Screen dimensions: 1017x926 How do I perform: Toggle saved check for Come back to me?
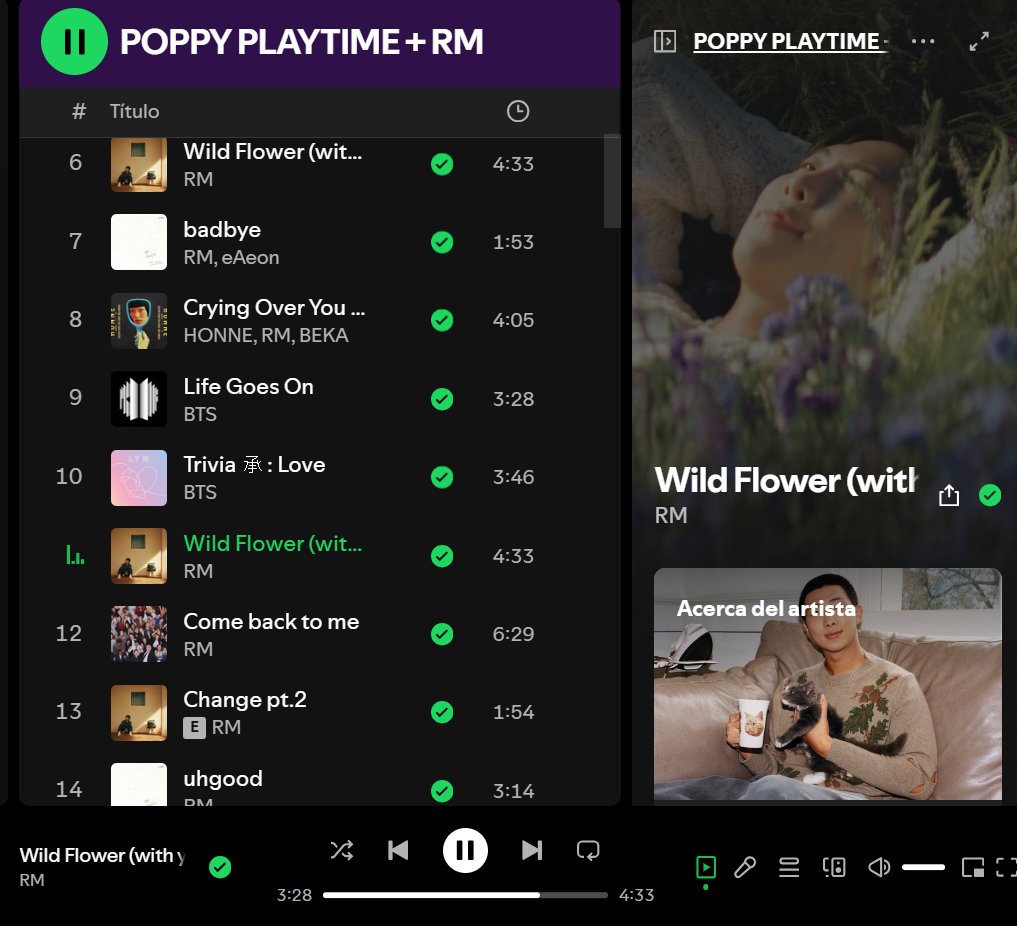pos(442,634)
